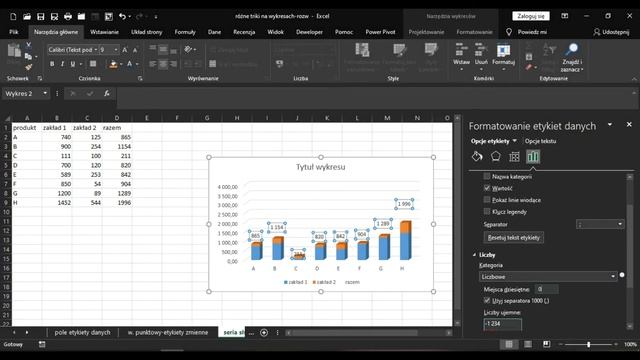Viewport: 640px width, 360px height.
Task: Click the Zaloguj się button
Action: coord(531,16)
